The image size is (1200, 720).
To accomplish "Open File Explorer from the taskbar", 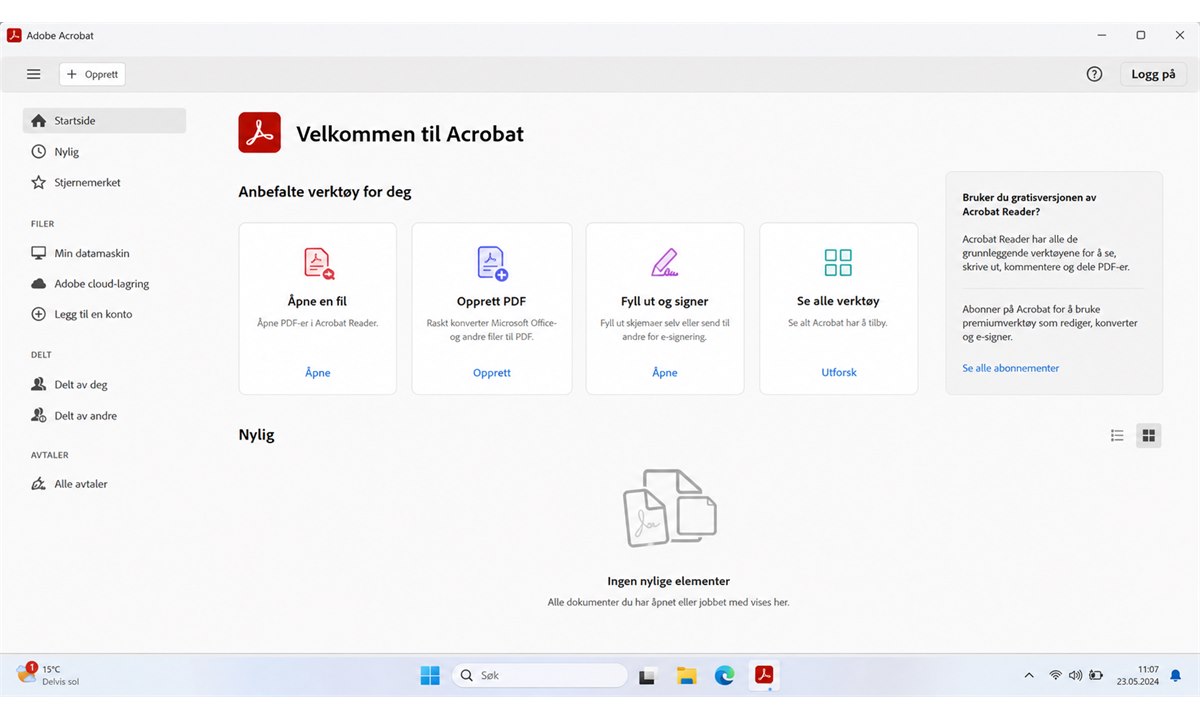I will pos(686,676).
